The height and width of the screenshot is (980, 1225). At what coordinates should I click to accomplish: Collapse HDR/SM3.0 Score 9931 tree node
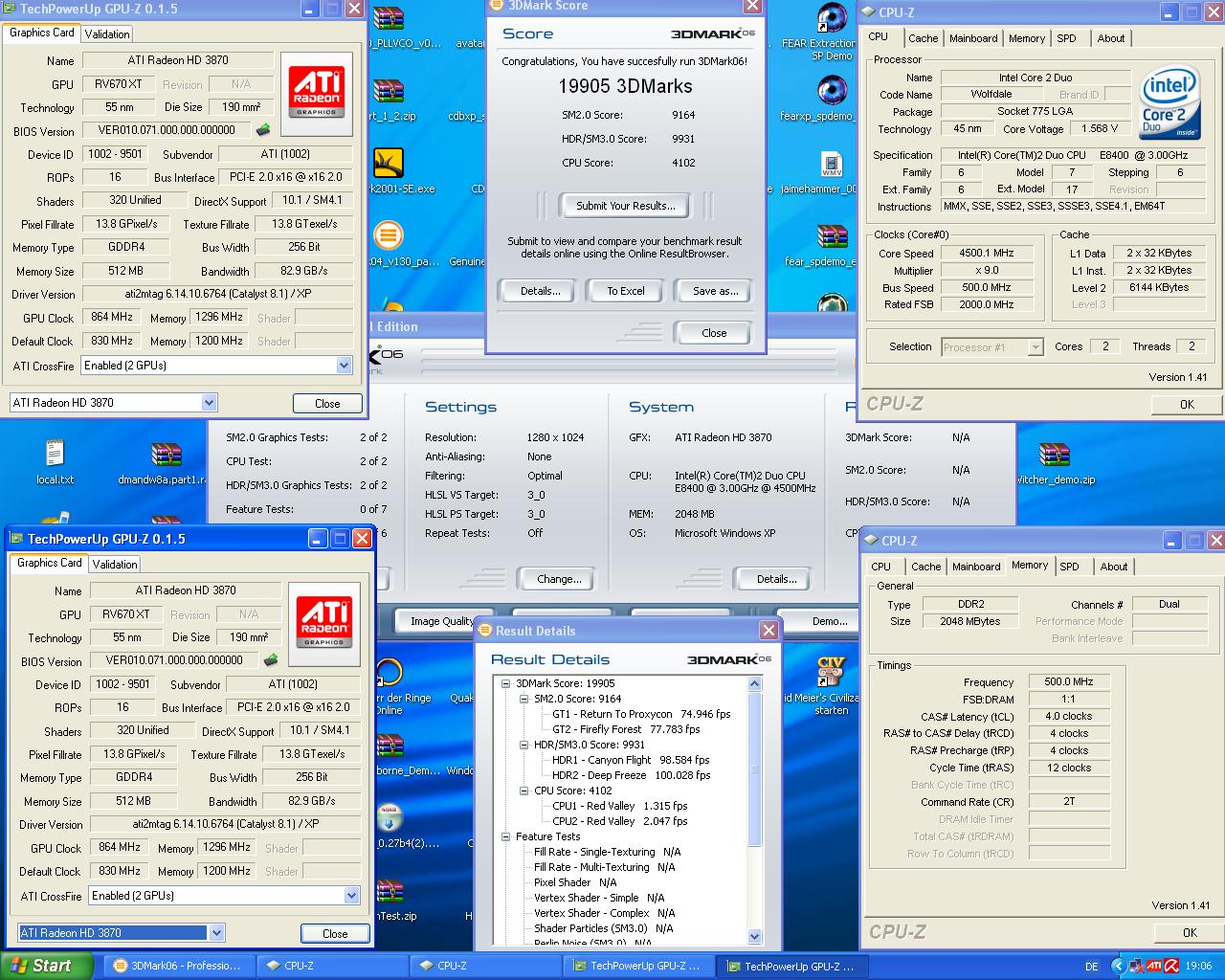coord(524,745)
